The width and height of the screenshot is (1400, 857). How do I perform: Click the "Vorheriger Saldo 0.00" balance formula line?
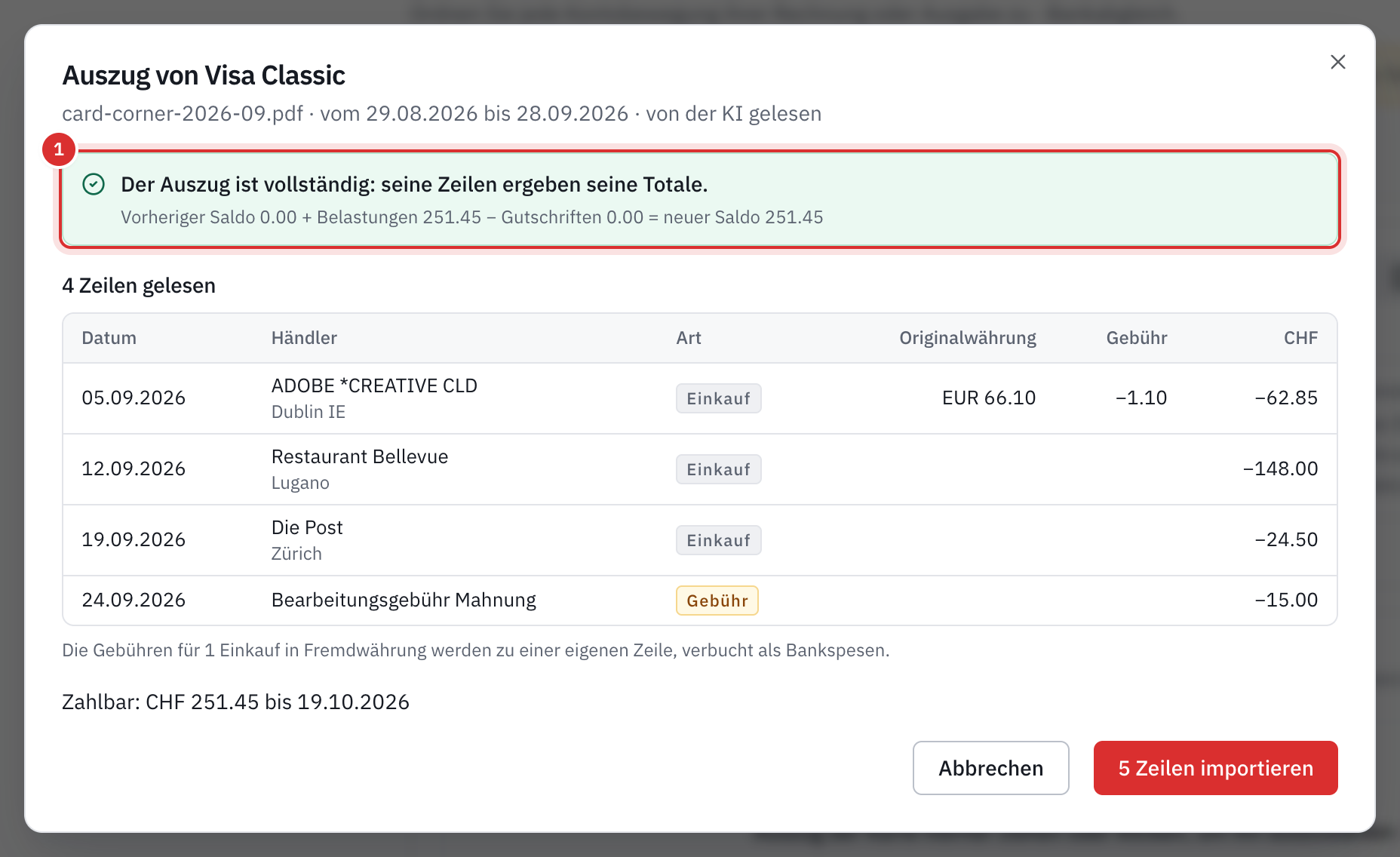point(472,217)
